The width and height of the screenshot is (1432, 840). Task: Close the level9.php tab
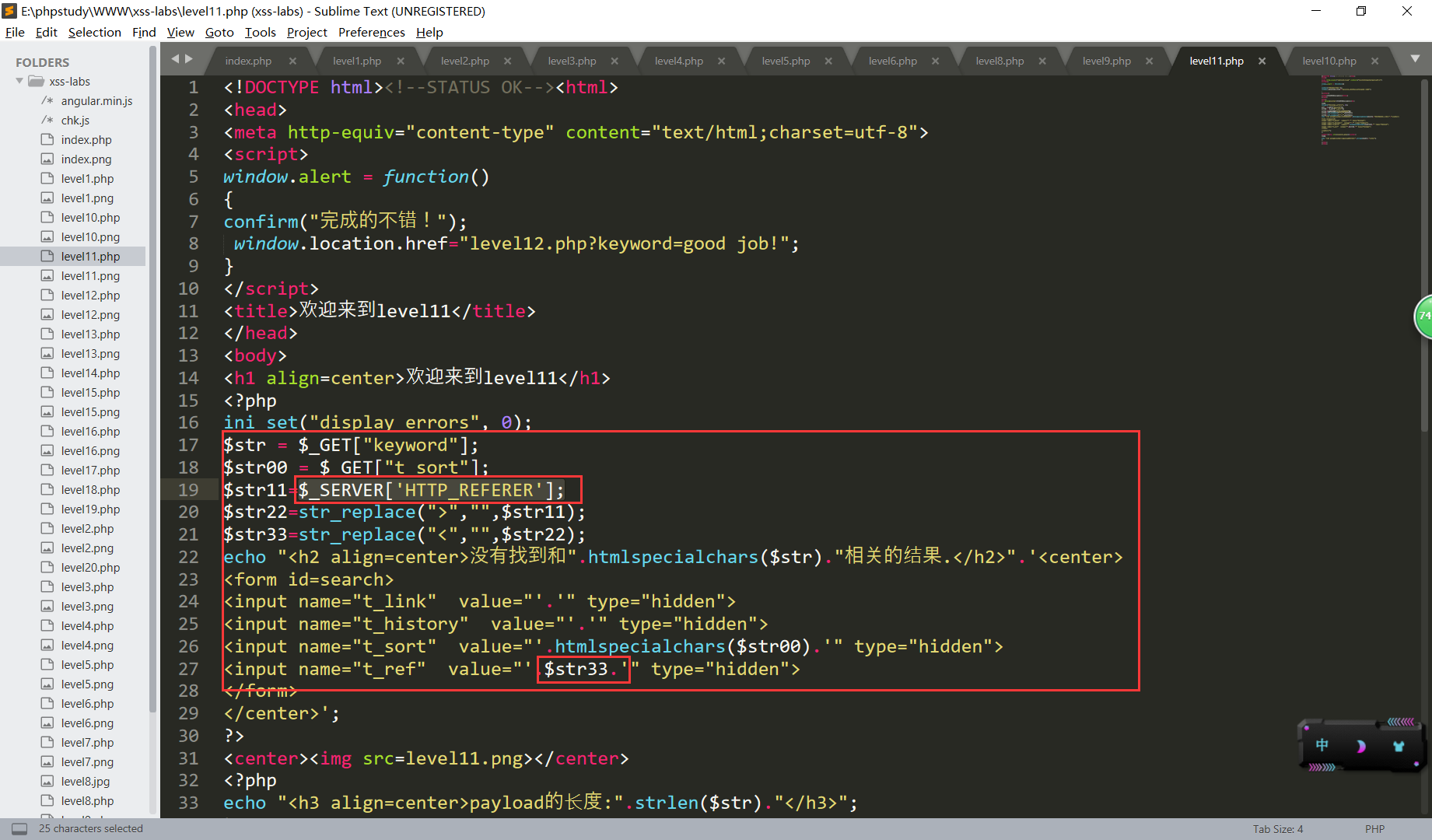pyautogui.click(x=1149, y=61)
